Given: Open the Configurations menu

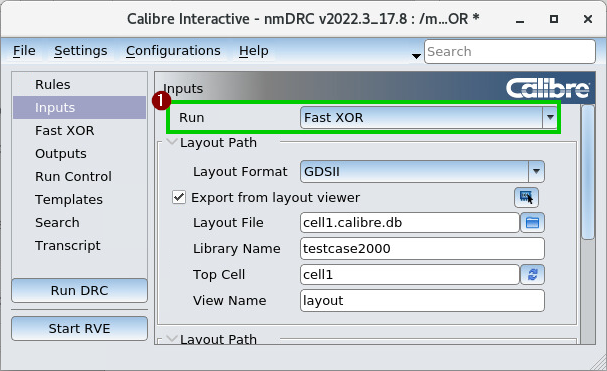Looking at the screenshot, I should [173, 51].
